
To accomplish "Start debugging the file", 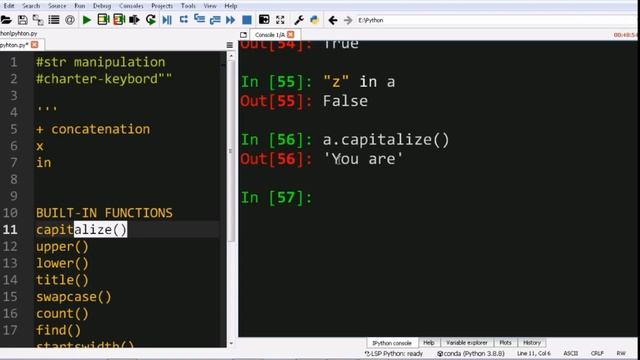I will (167, 20).
